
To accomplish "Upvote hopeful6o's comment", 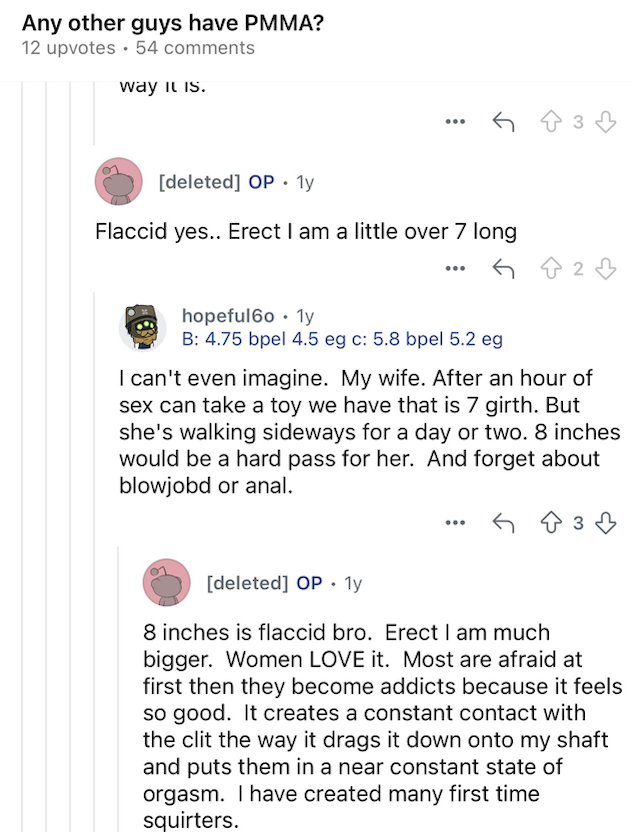I will click(x=551, y=523).
